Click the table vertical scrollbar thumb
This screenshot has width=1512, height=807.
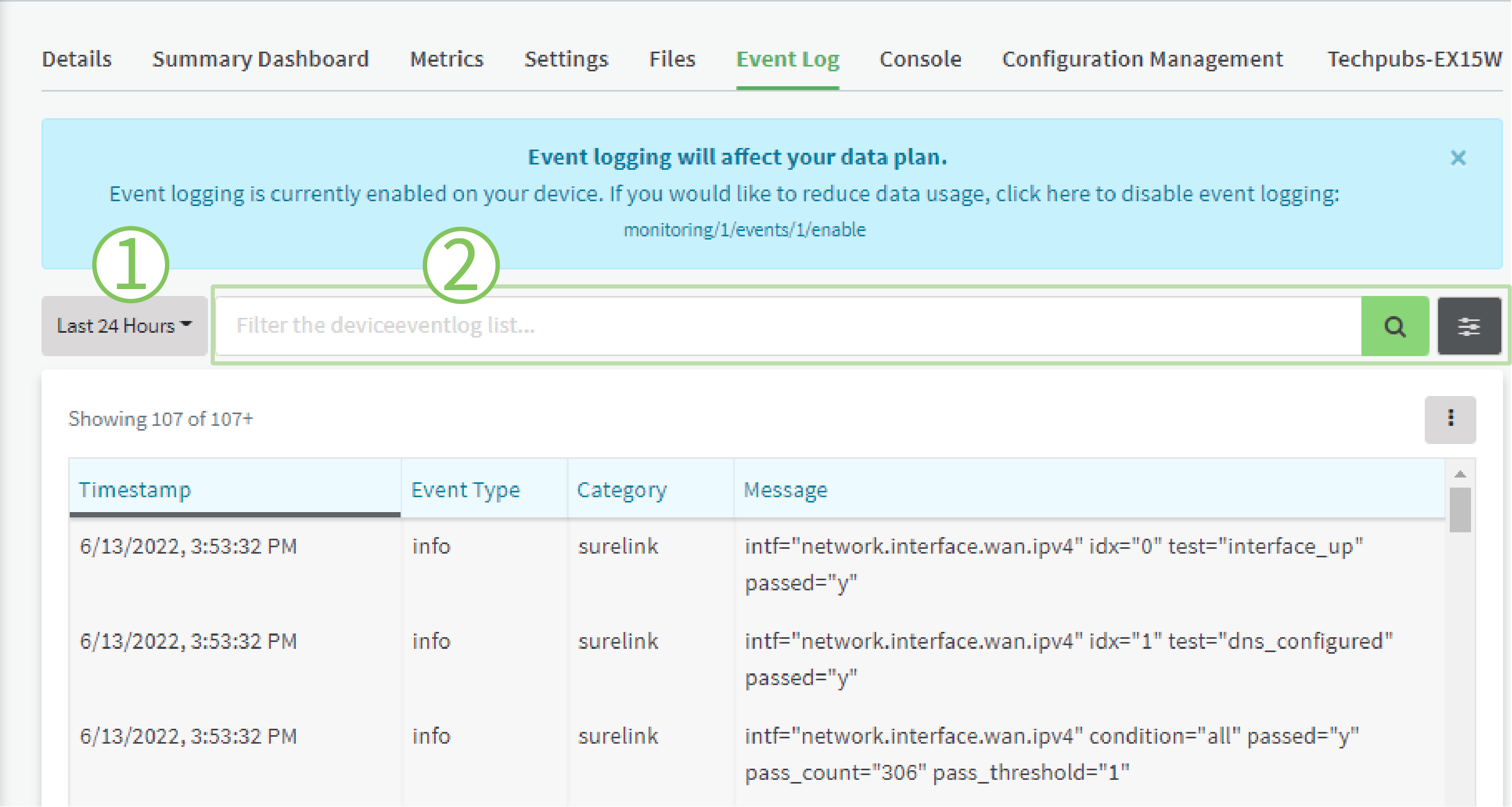click(x=1460, y=510)
